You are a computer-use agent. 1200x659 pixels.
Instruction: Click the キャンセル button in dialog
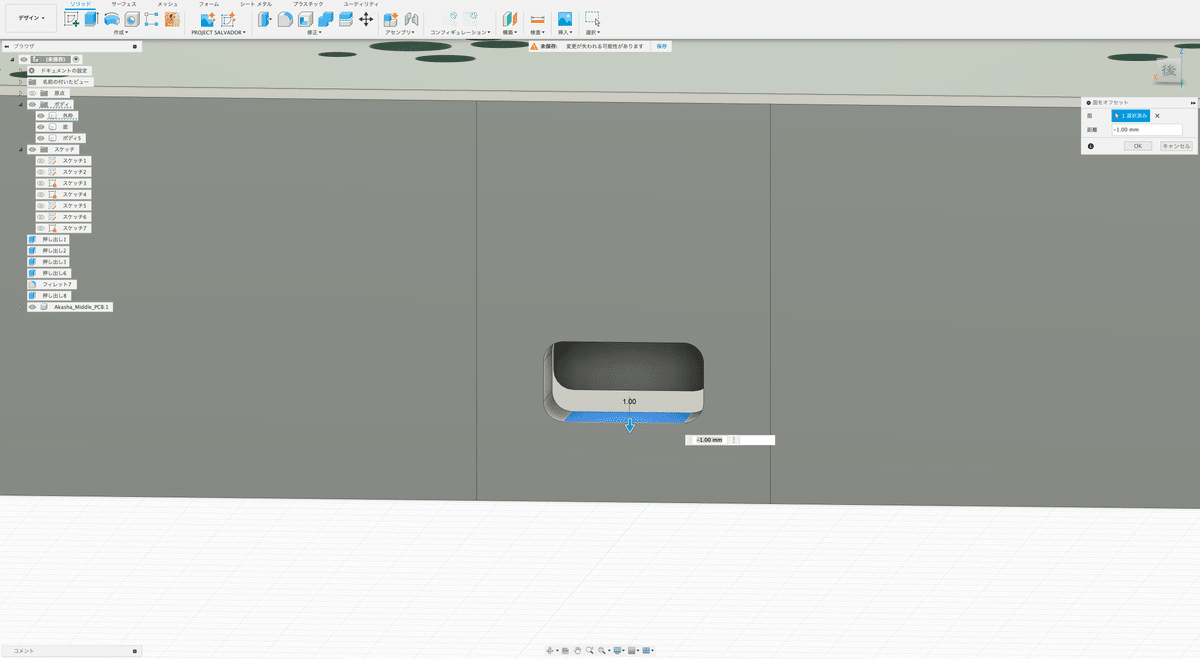1176,146
